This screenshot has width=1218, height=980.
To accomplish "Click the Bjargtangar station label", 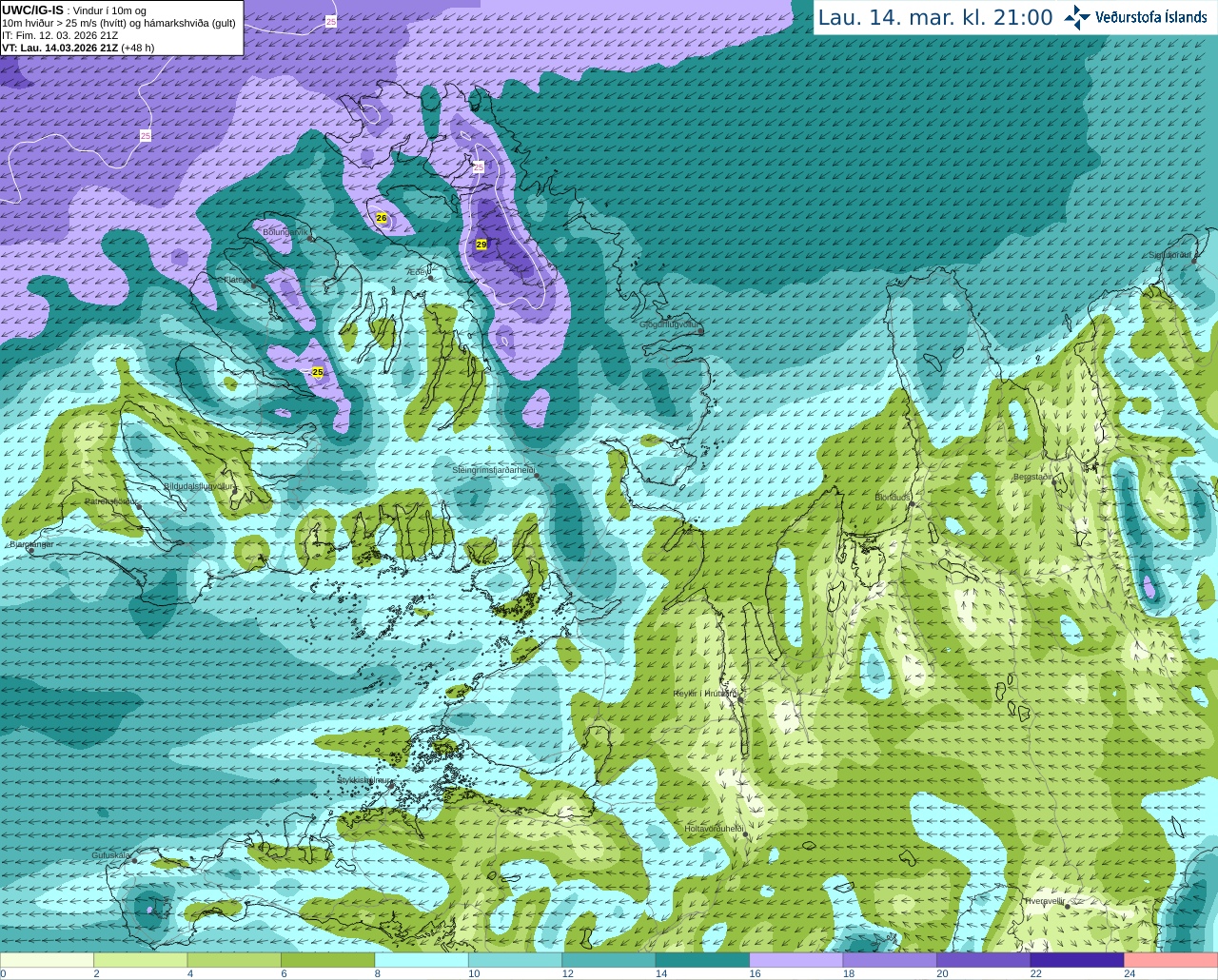I will 30,544.
